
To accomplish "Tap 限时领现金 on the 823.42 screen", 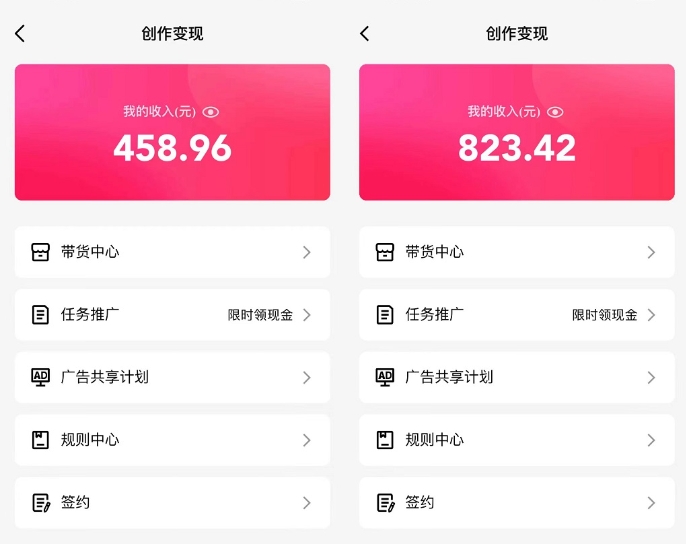I will (604, 315).
